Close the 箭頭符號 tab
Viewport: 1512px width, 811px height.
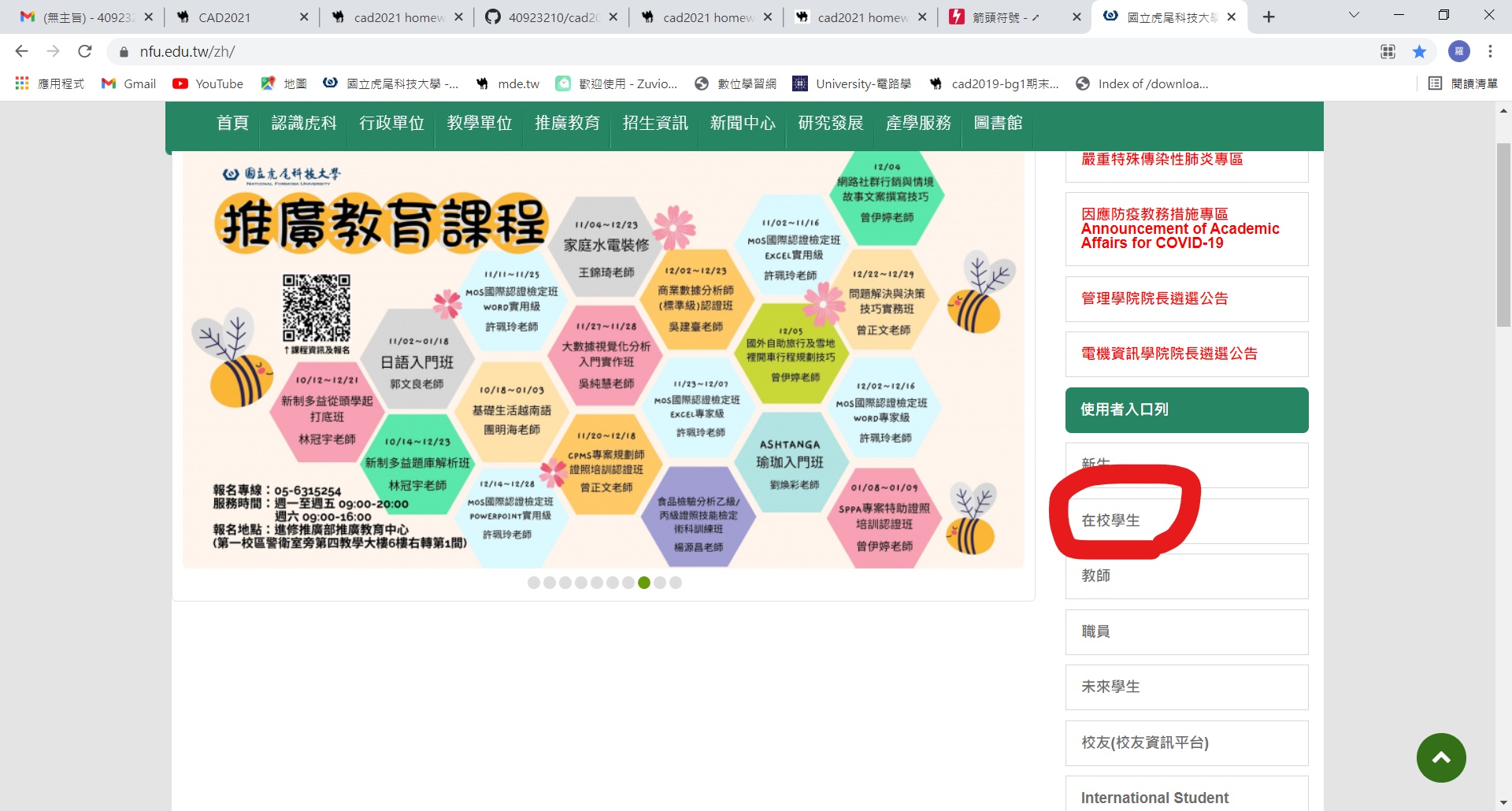(x=1077, y=17)
